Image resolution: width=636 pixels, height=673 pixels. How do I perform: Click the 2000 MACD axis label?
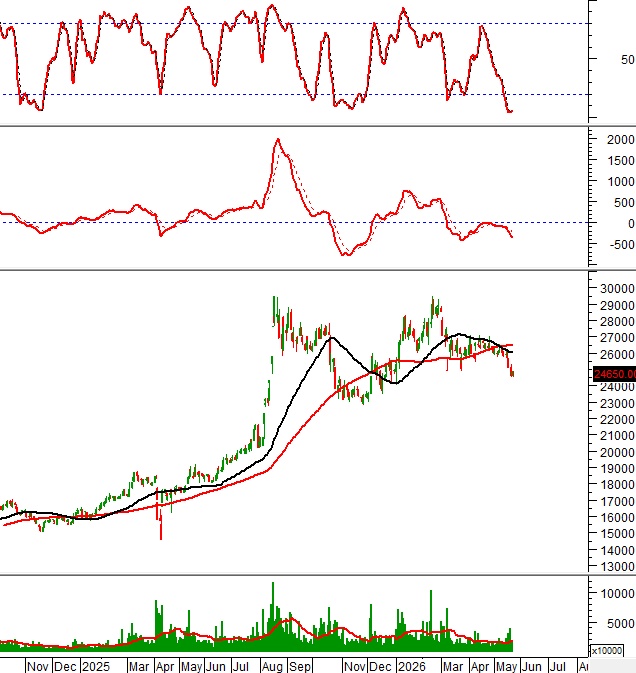(620, 139)
